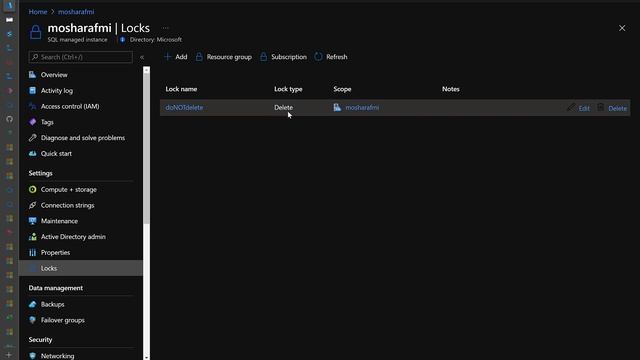Click the Failover groups icon

click(x=33, y=320)
